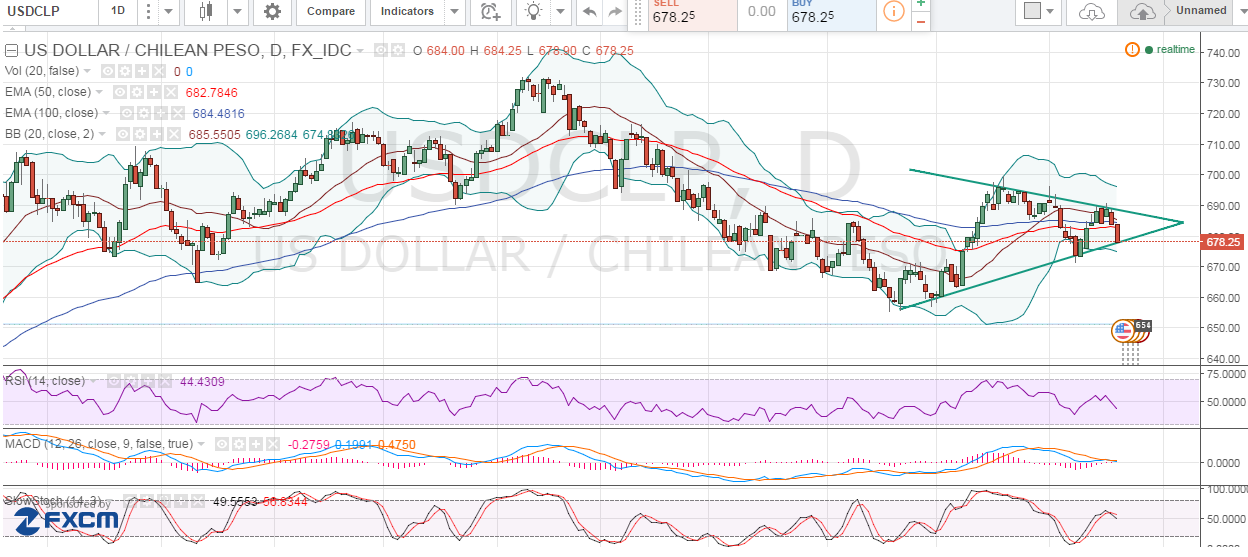Add plus option on BB (20, close, 2) row

click(x=157, y=134)
